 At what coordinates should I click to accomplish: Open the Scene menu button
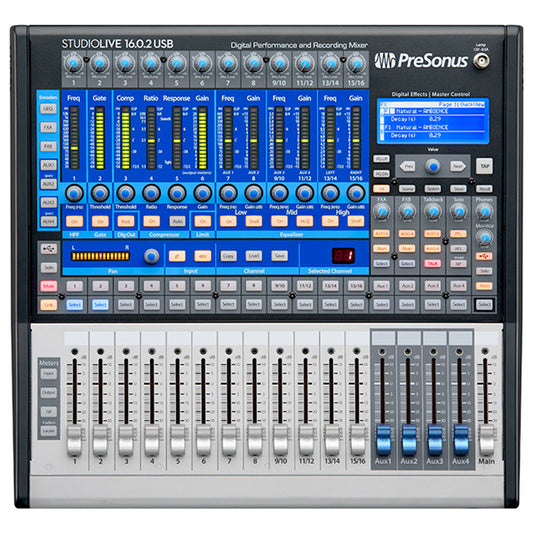(x=407, y=188)
